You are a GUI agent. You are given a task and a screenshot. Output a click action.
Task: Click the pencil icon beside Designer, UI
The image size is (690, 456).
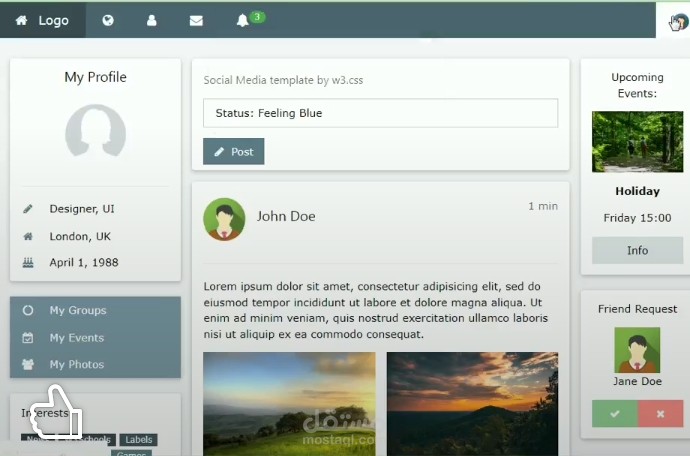click(28, 209)
